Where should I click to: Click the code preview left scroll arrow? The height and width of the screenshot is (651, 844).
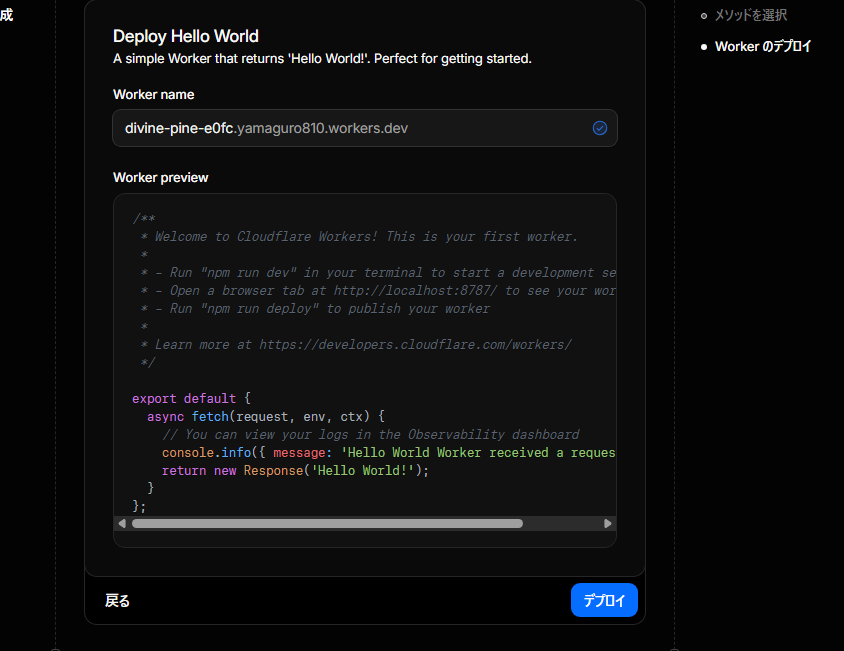tap(122, 523)
